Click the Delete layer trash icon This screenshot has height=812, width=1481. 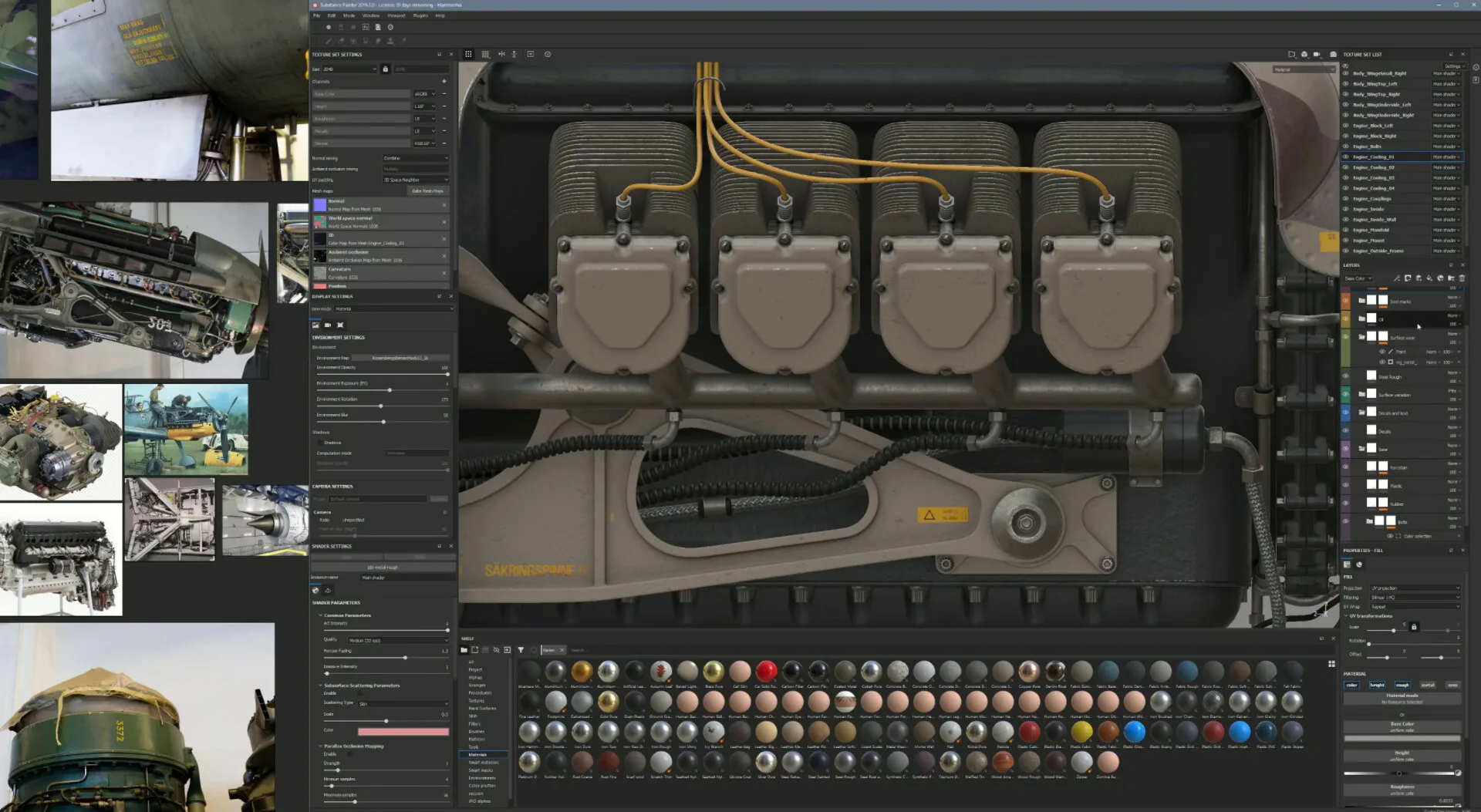tap(1462, 278)
